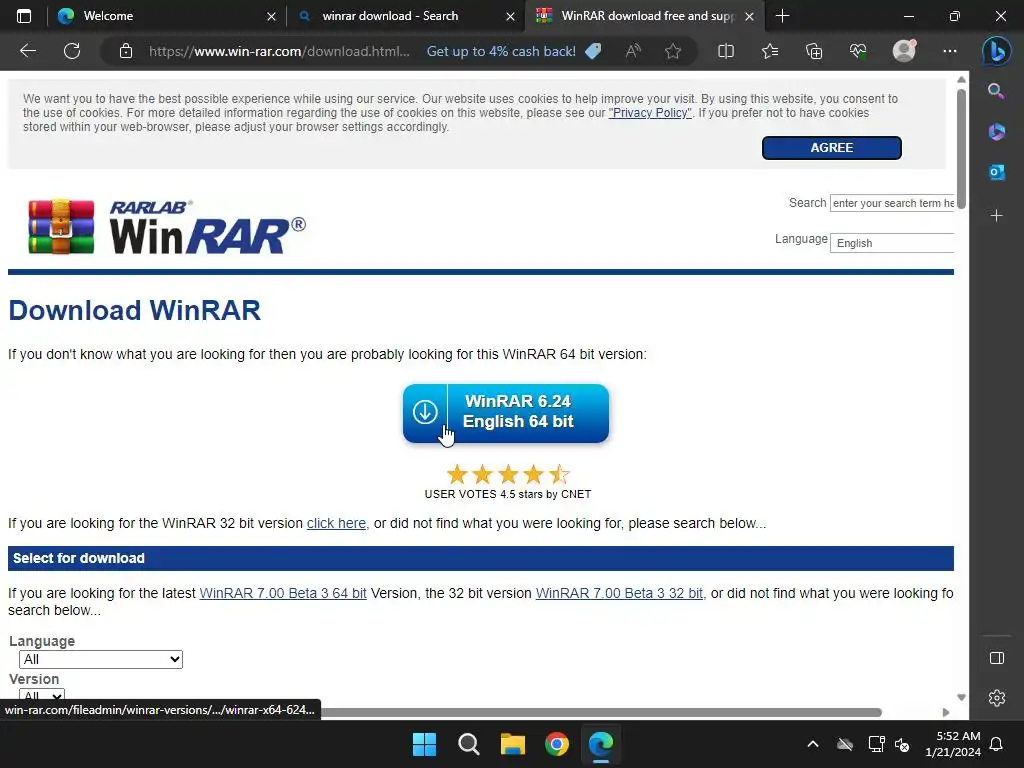This screenshot has height=768, width=1024.
Task: Open the user profile avatar
Action: 904,51
